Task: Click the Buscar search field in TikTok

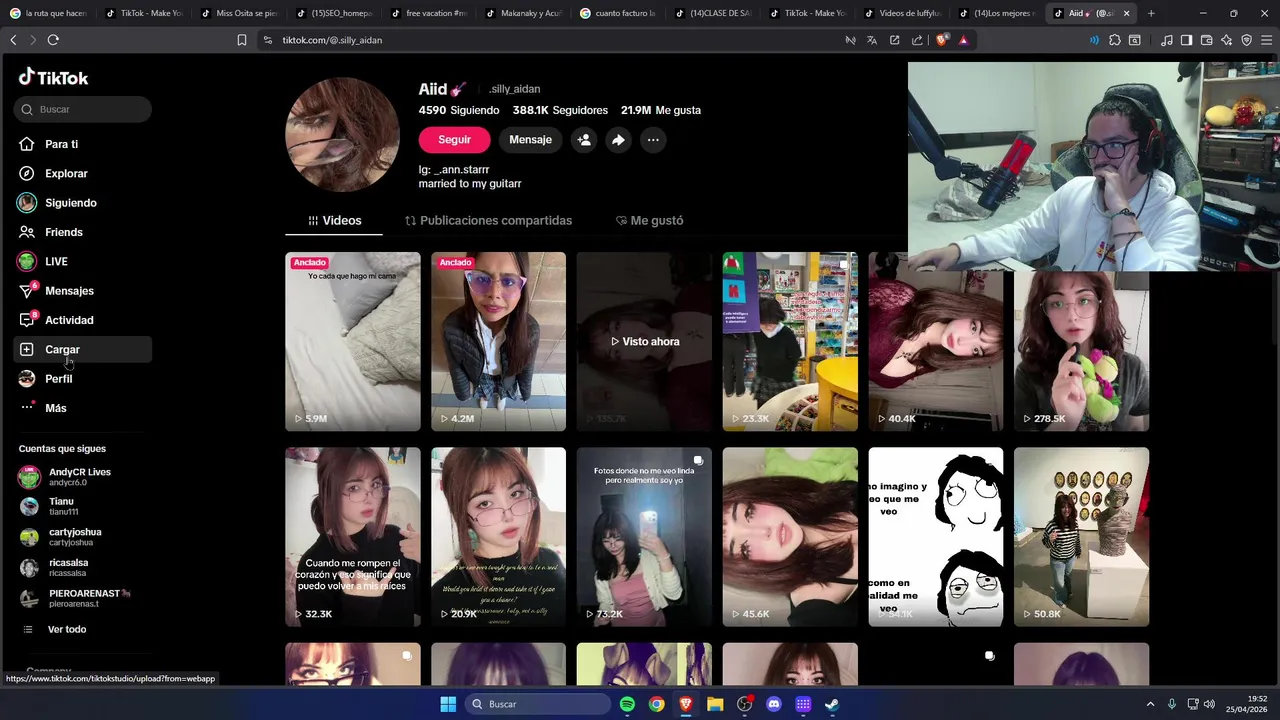Action: 83,109
